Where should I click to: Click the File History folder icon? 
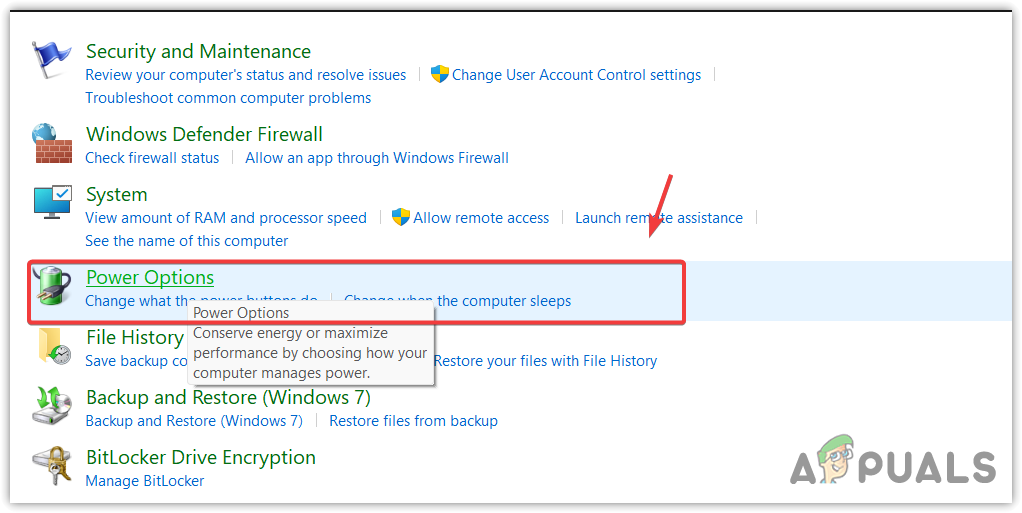(x=51, y=347)
